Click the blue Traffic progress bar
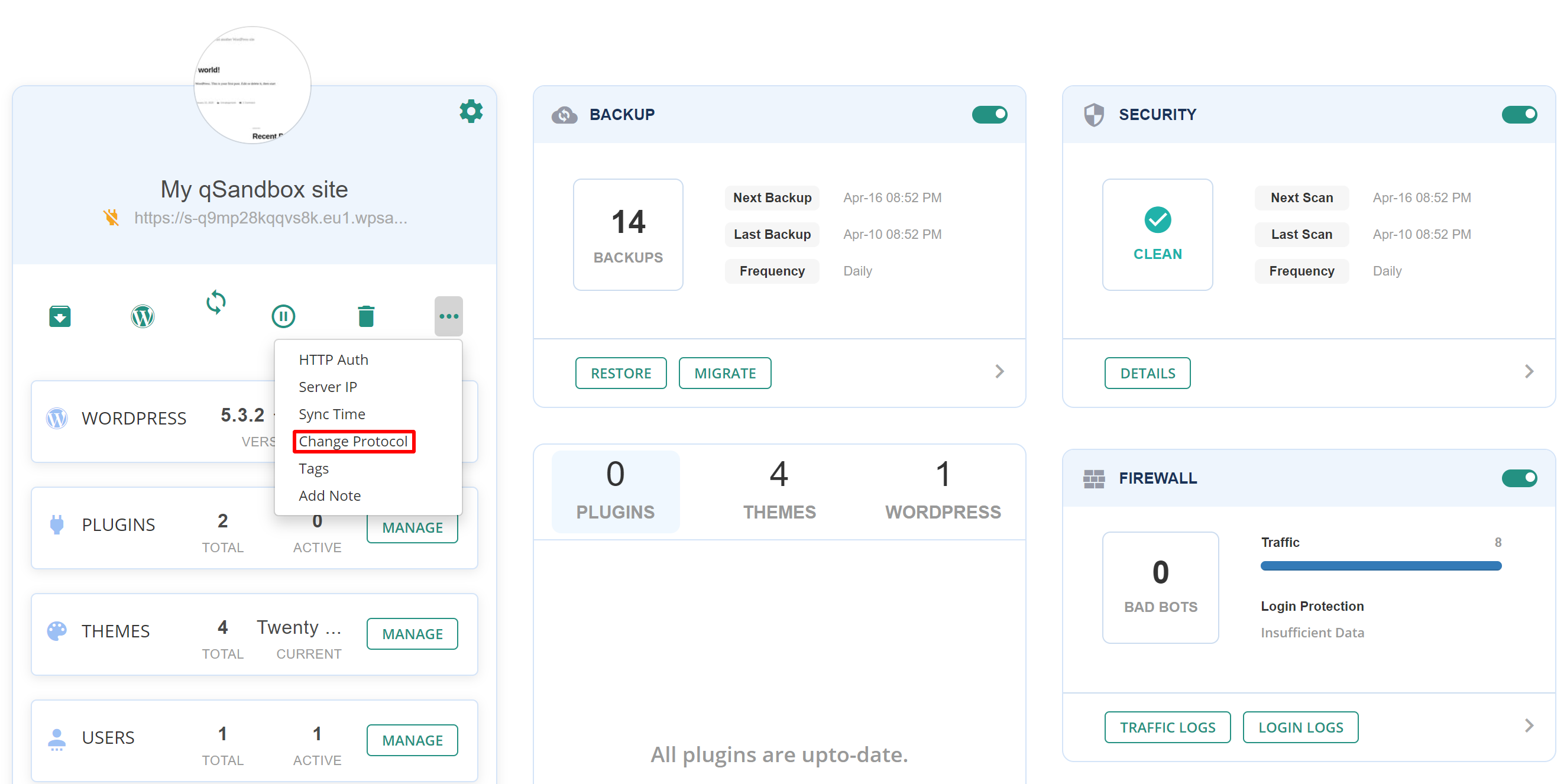The image size is (1567, 784). 1380,566
